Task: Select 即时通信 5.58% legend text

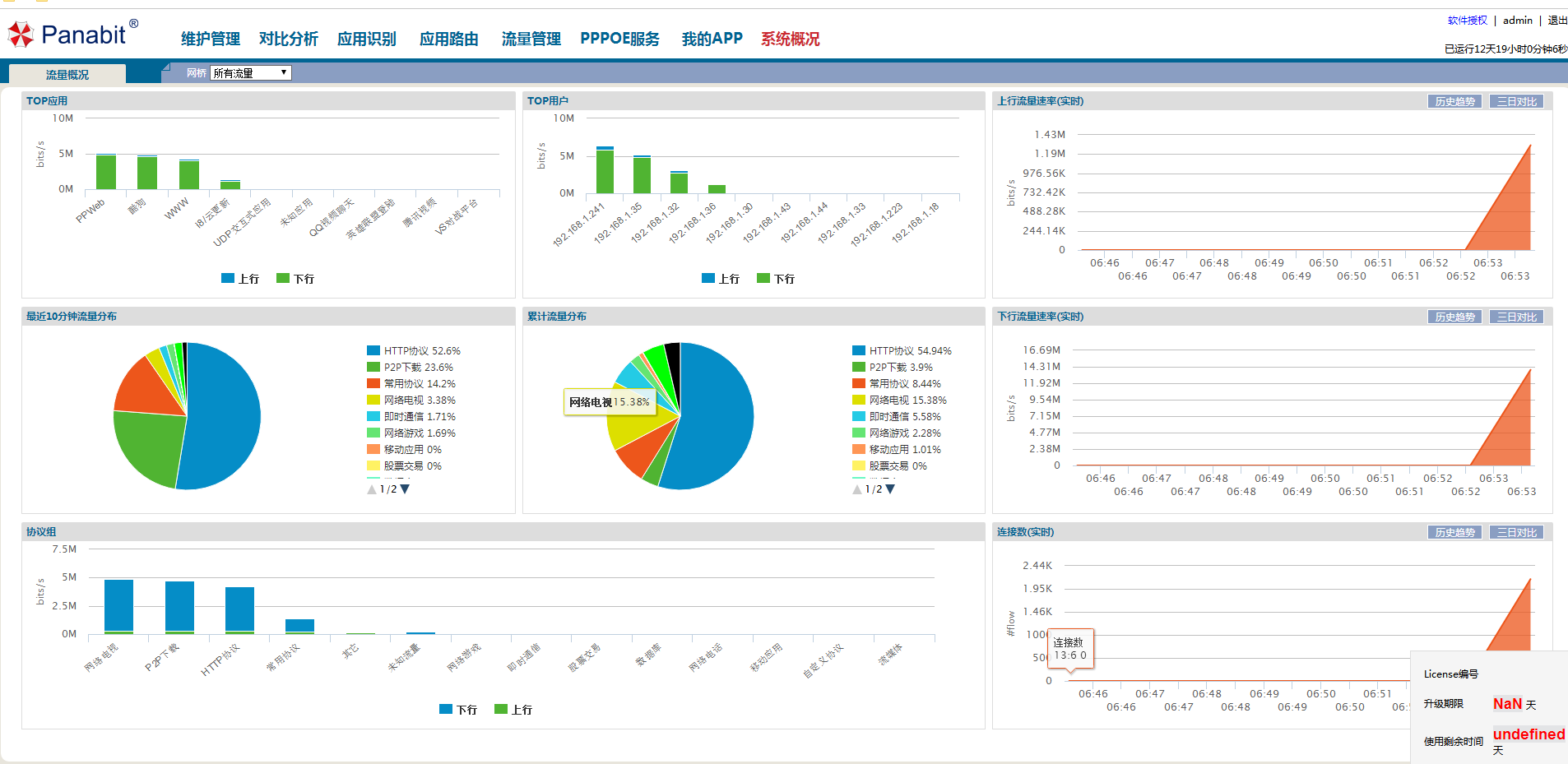Action: [905, 416]
